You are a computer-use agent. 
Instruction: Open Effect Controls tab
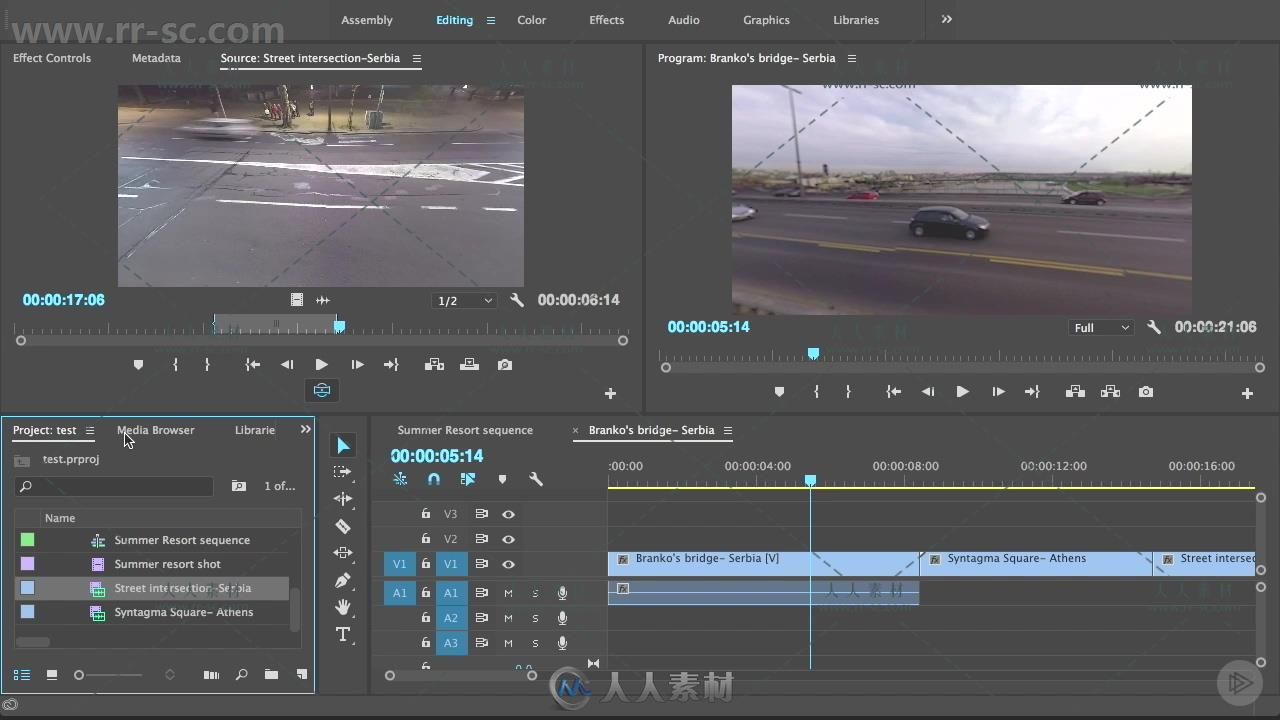click(52, 58)
